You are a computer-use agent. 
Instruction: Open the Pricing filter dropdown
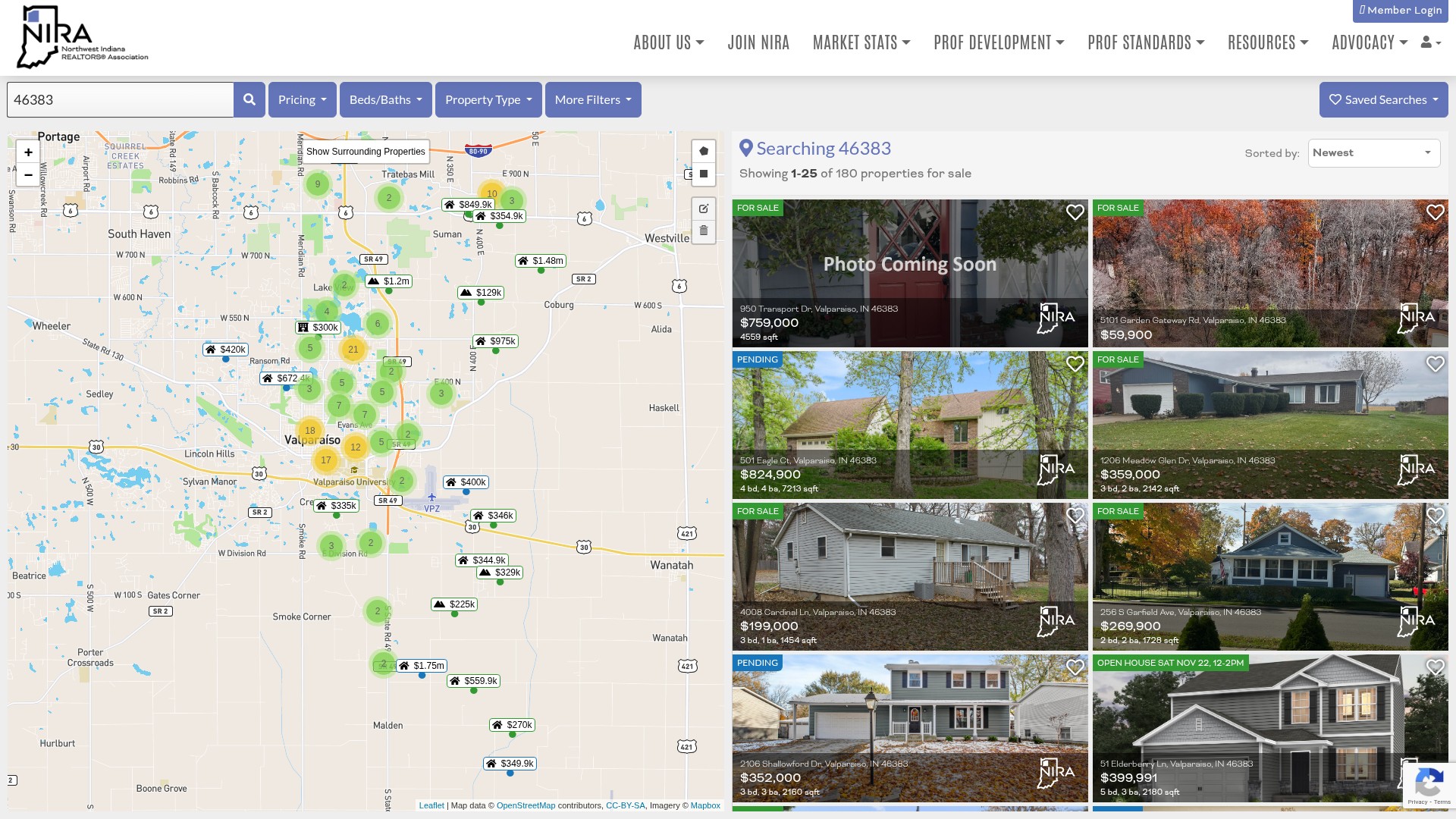(x=302, y=99)
